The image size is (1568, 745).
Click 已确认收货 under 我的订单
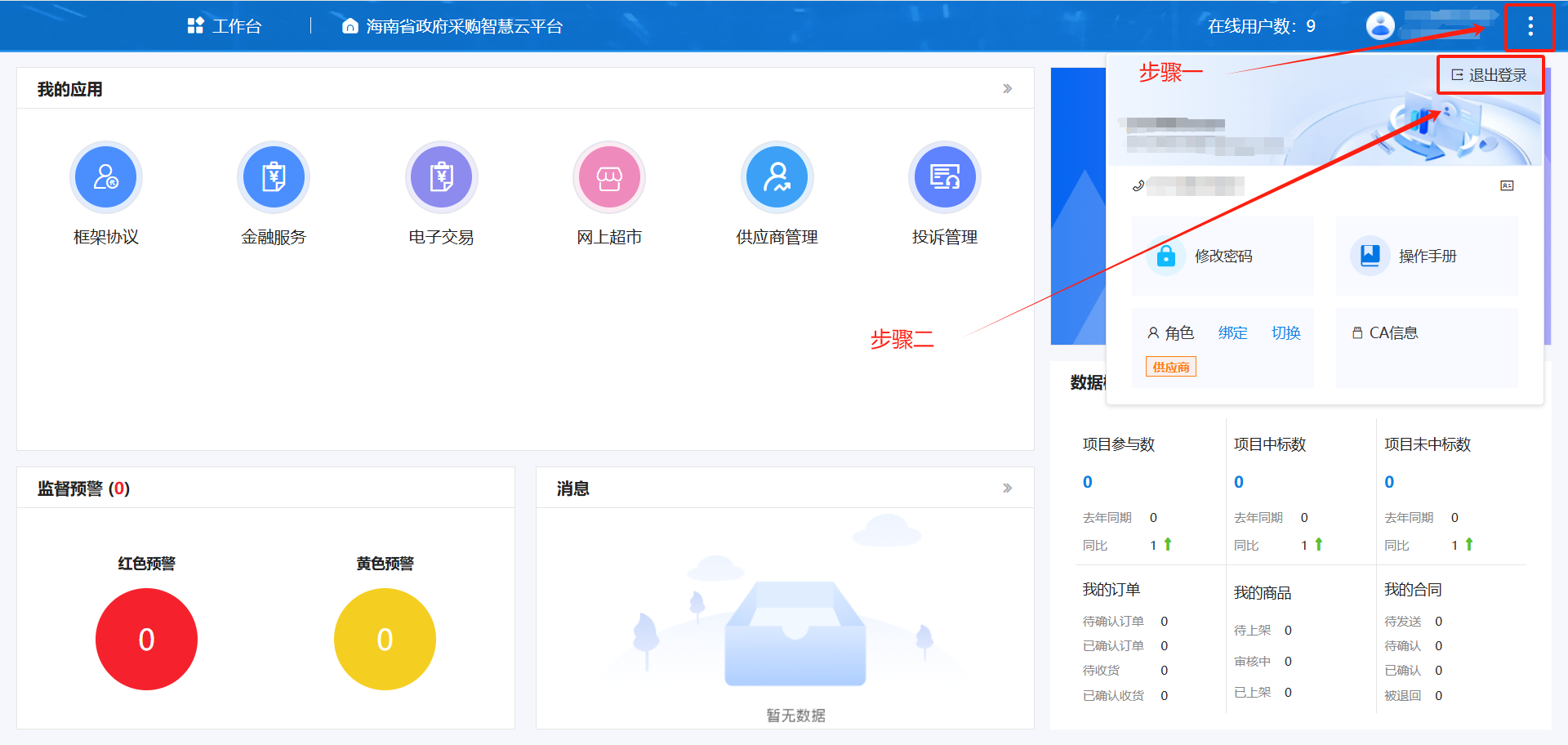[1113, 696]
